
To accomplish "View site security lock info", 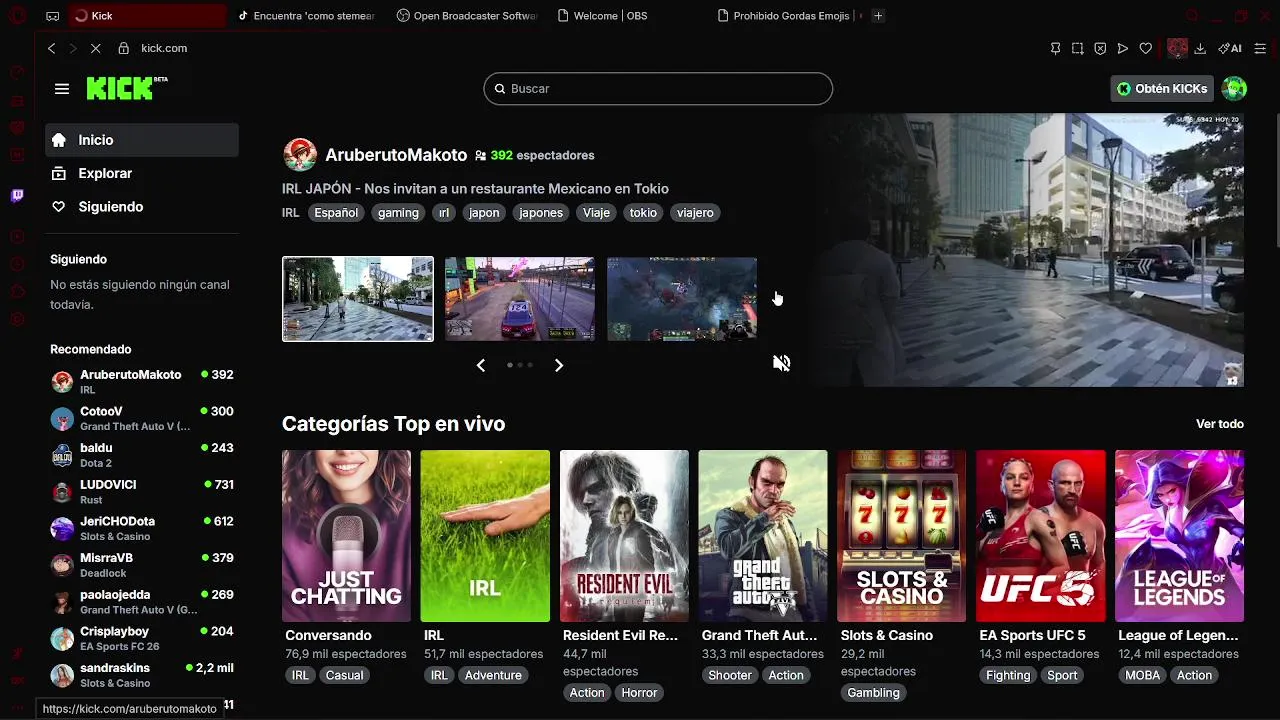I will 124,48.
